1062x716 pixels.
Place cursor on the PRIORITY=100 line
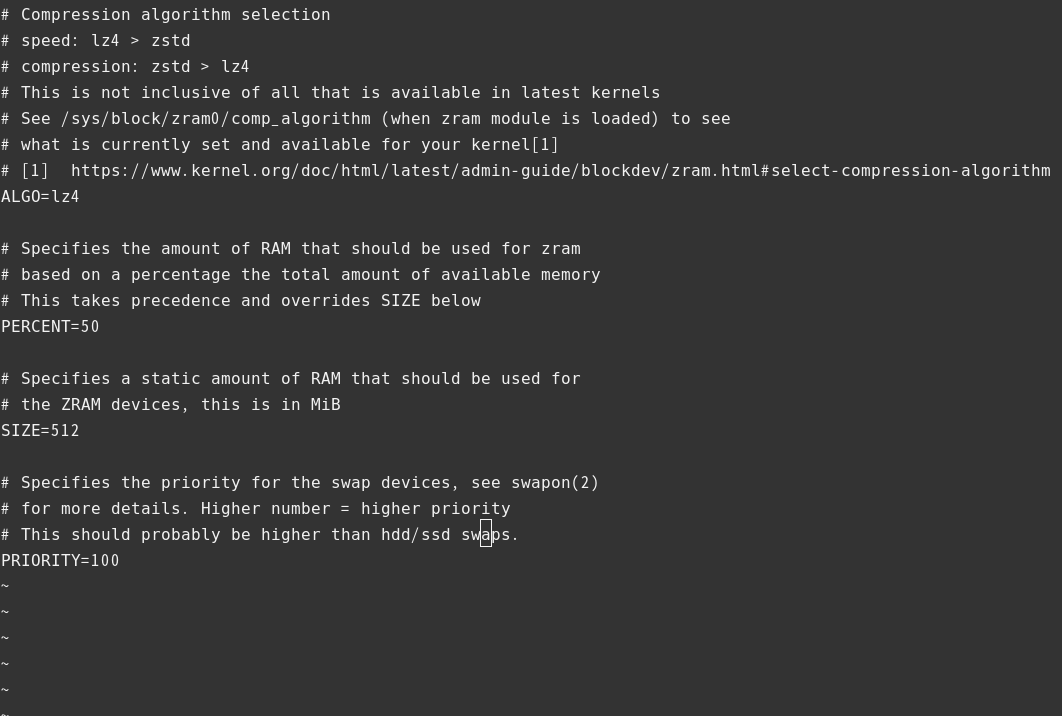[60, 561]
